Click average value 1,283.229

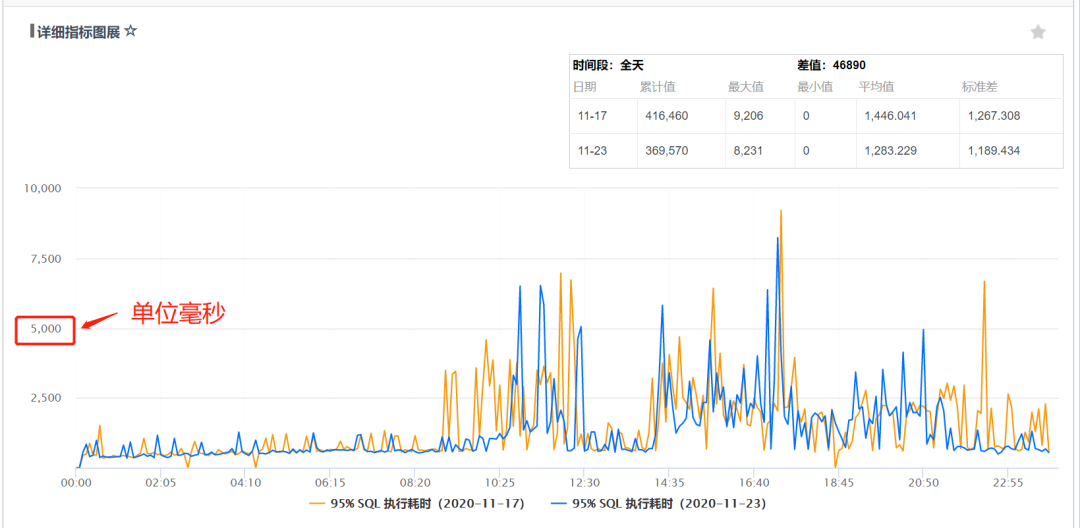[890, 151]
